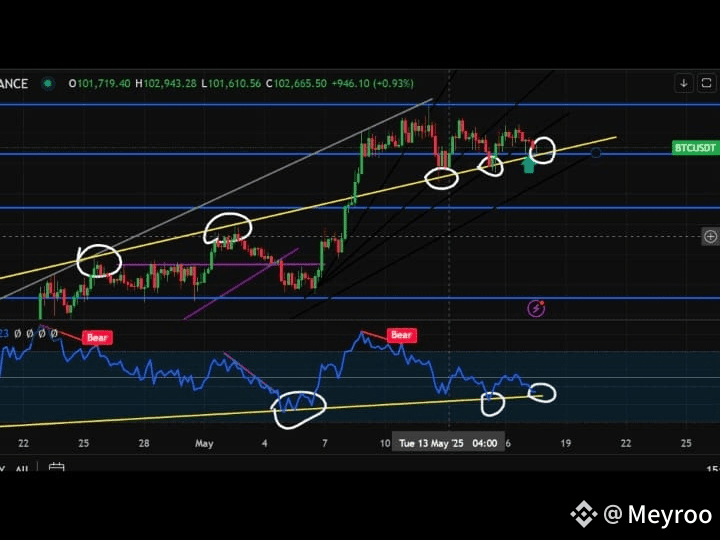The width and height of the screenshot is (720, 540).
Task: Open the go-to-date calendar icon
Action: 56,467
